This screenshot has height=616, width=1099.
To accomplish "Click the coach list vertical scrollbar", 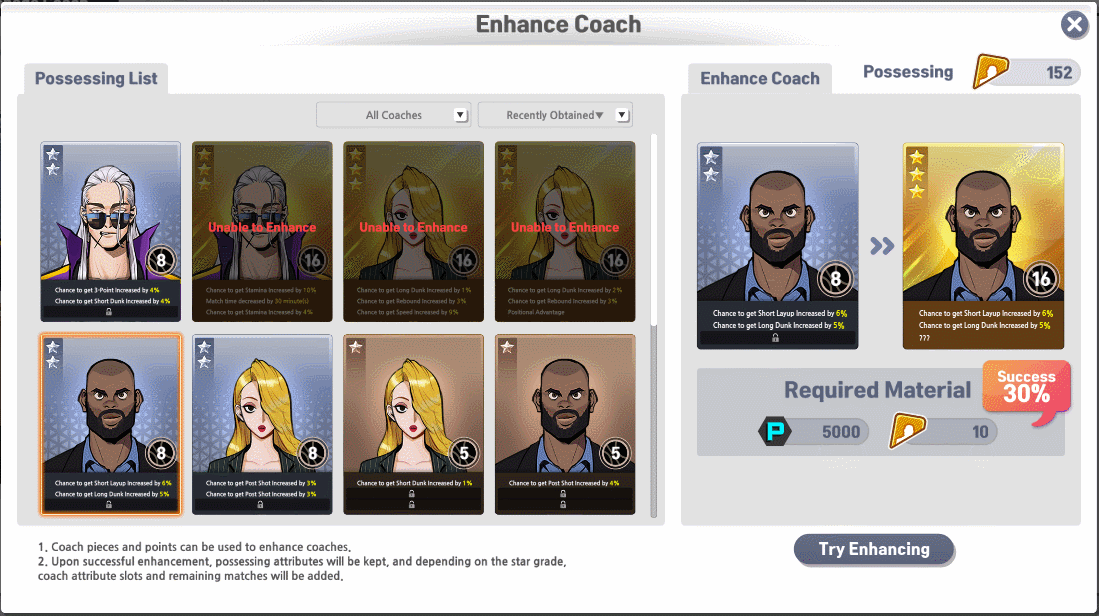I will click(x=654, y=230).
